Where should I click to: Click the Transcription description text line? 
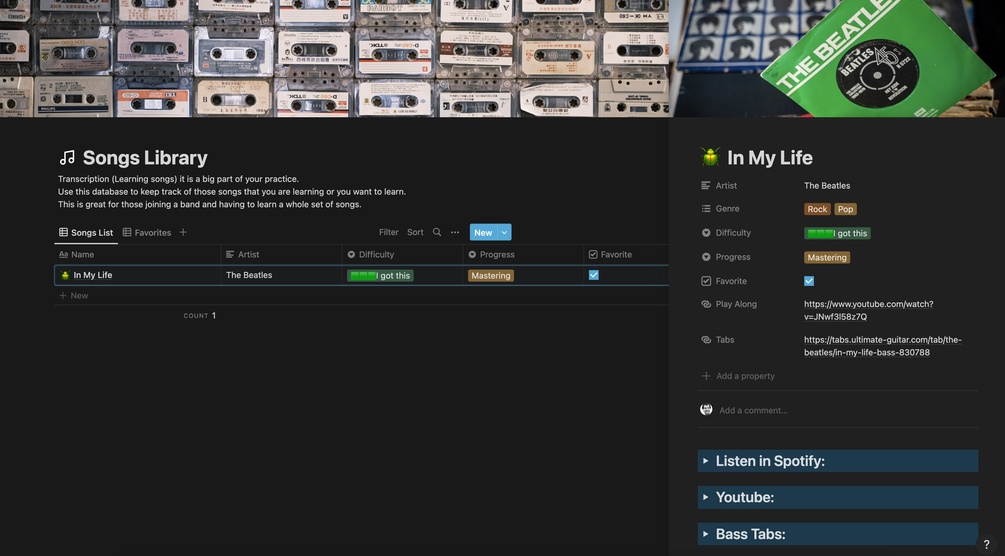pyautogui.click(x=178, y=179)
